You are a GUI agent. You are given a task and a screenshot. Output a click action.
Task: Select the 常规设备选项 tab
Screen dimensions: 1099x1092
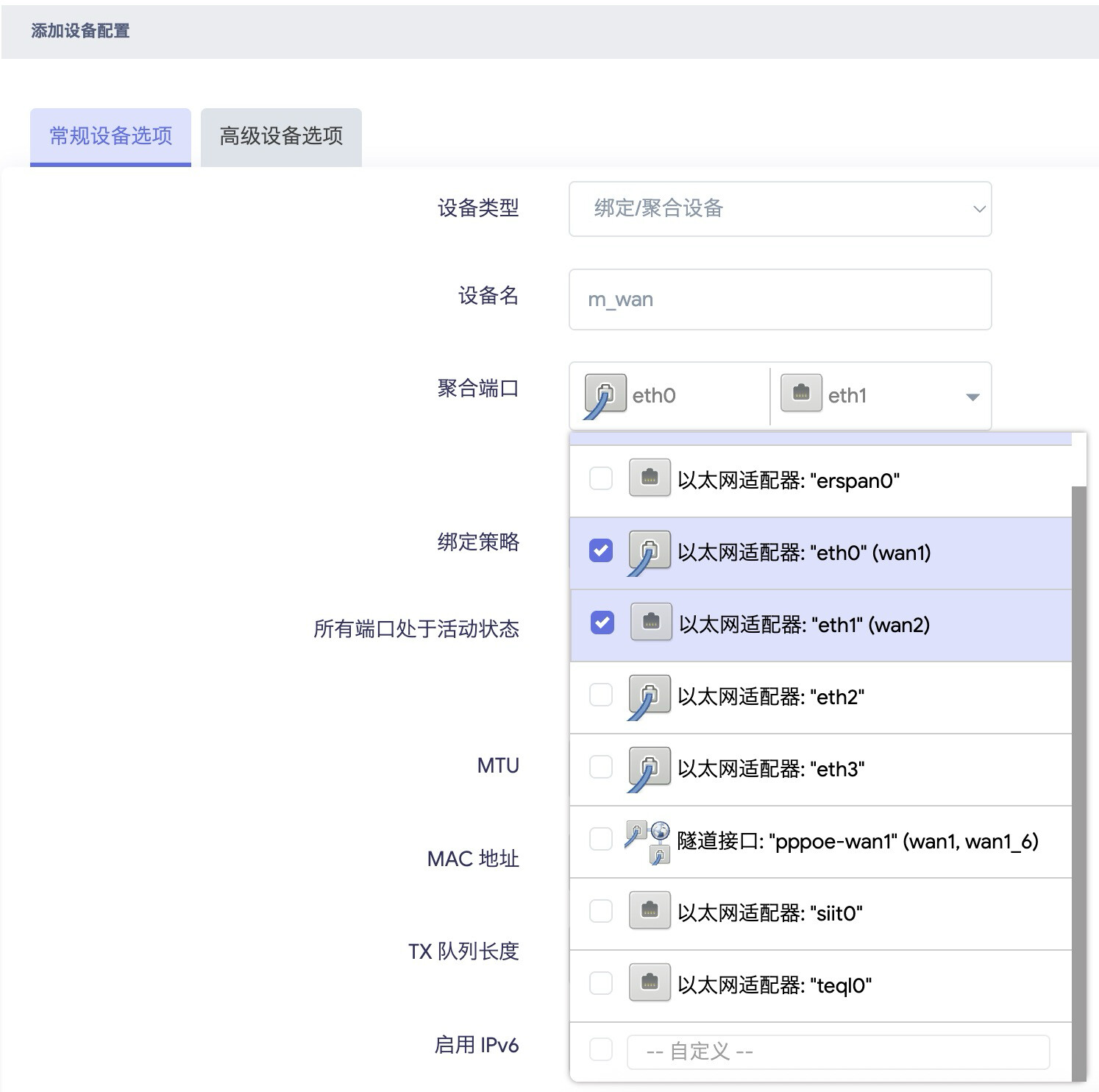[x=110, y=137]
